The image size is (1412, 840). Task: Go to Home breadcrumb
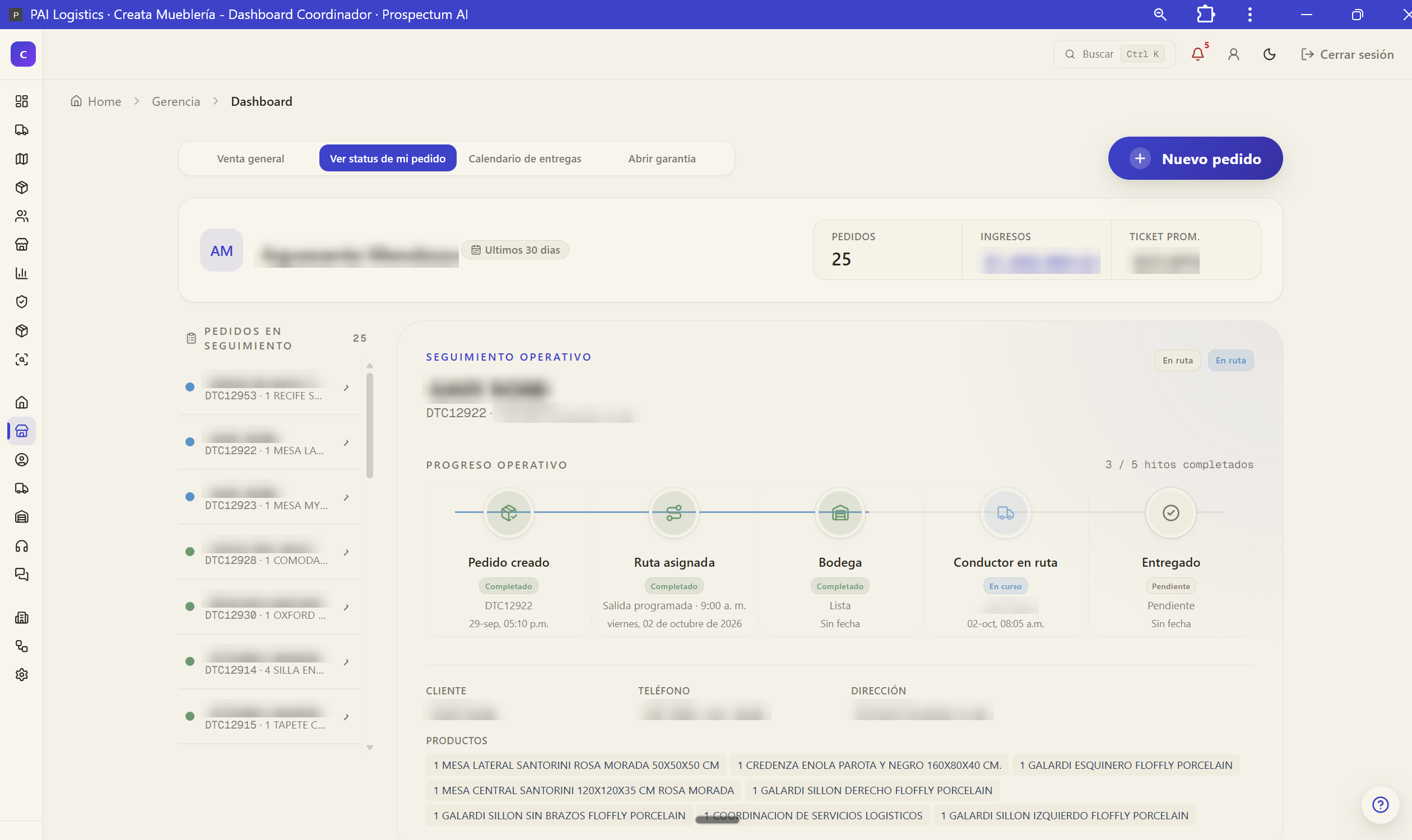point(96,101)
